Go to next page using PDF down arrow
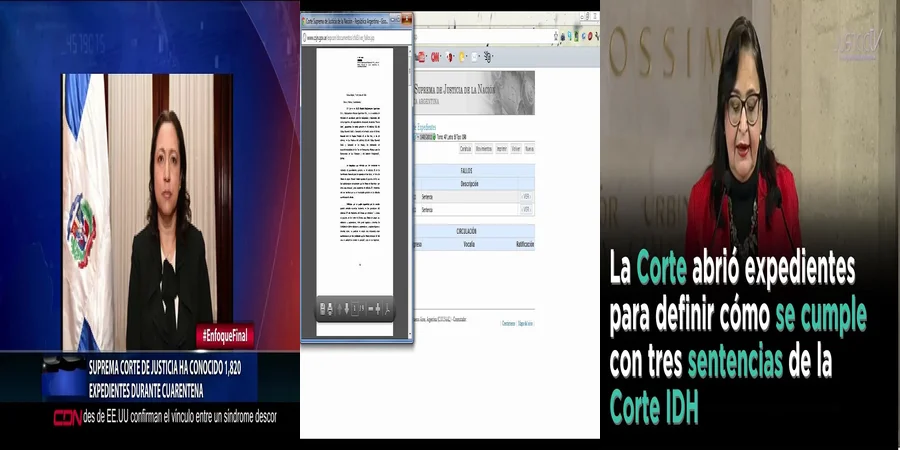900x450 pixels. click(x=347, y=309)
